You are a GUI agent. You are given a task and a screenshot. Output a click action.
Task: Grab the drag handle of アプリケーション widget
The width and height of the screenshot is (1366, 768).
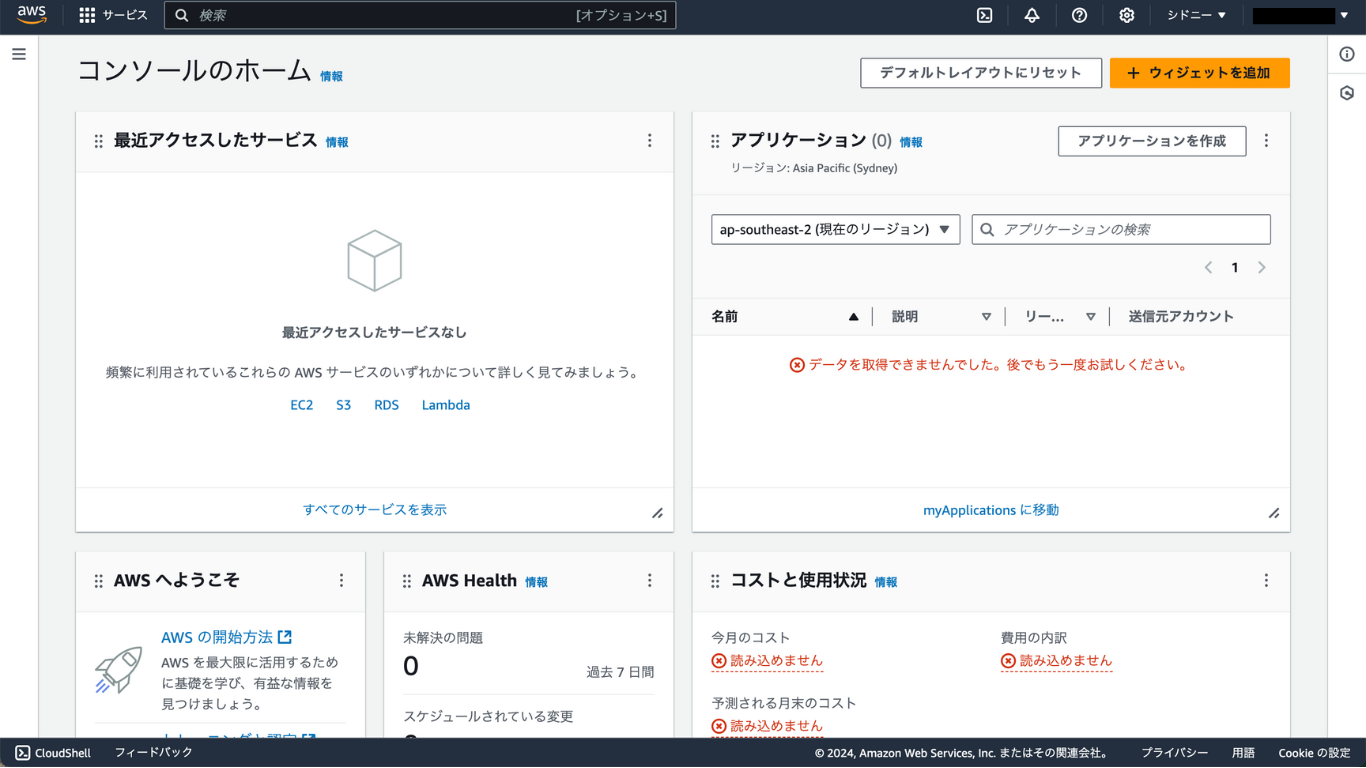point(715,141)
